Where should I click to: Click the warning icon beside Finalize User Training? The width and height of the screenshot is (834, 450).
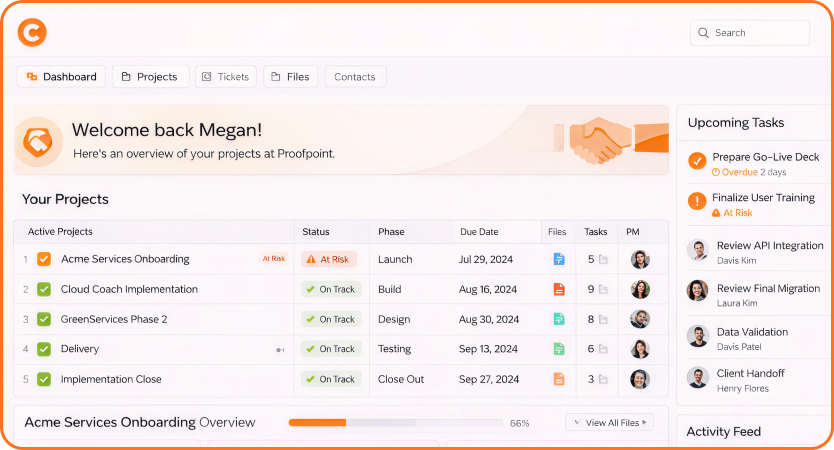pos(697,201)
